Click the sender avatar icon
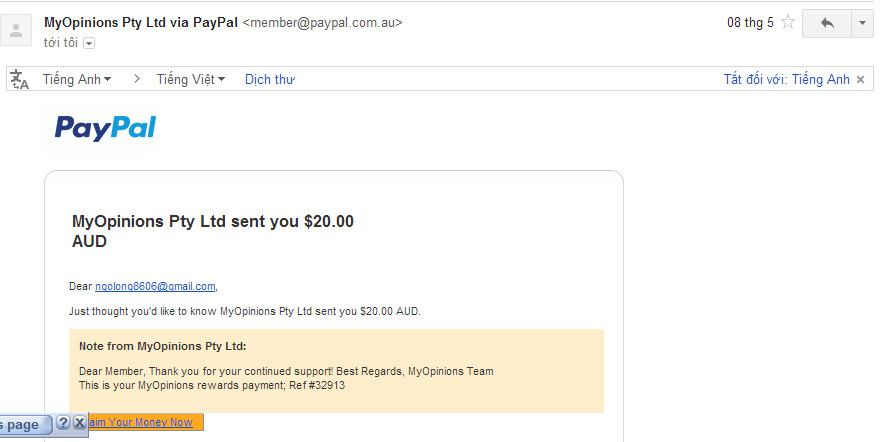 (16, 30)
